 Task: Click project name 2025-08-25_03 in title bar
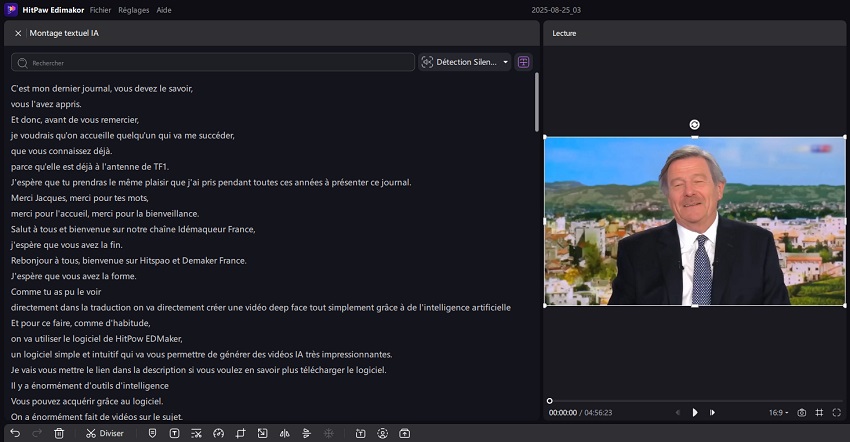click(556, 10)
